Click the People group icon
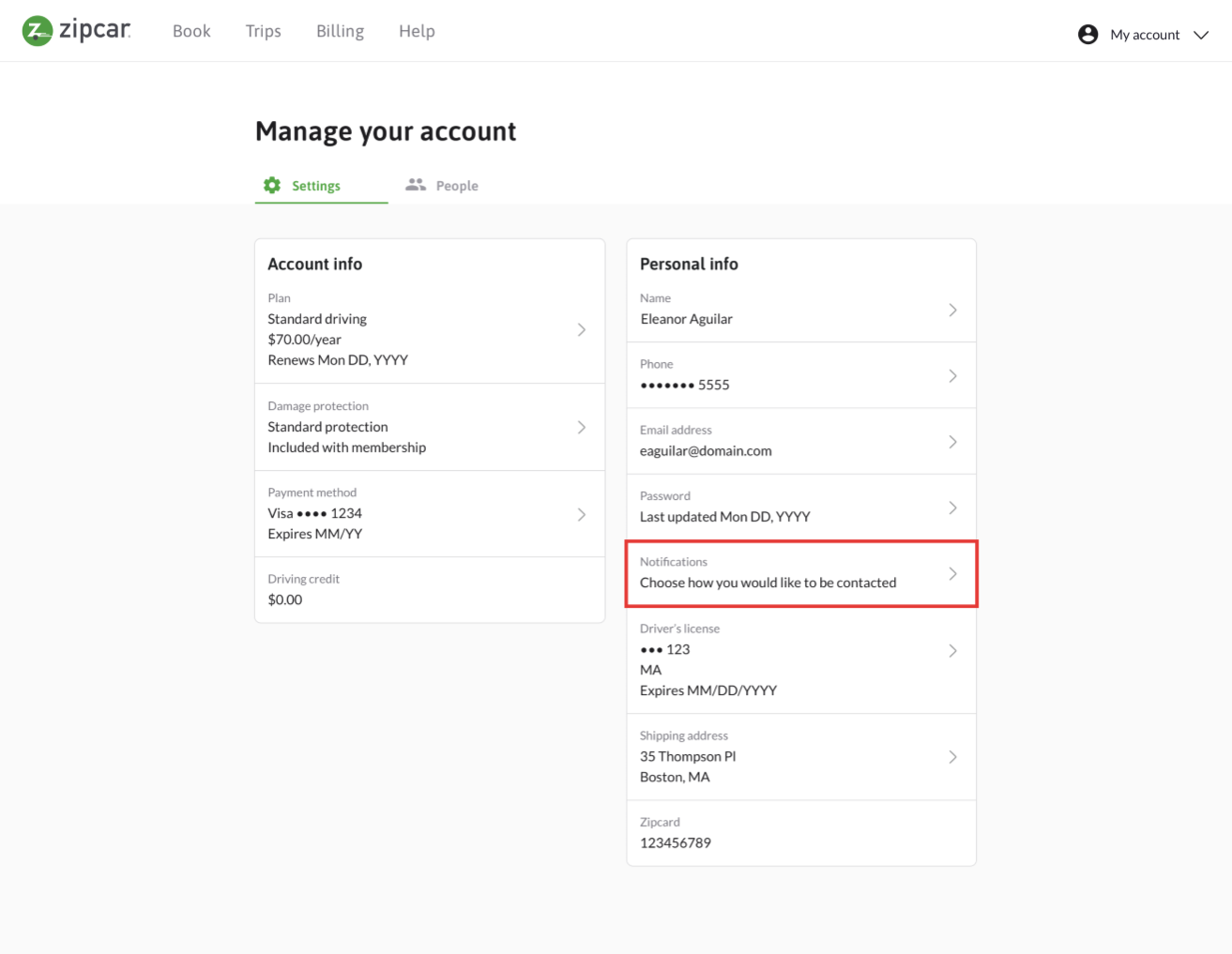The height and width of the screenshot is (954, 1232). (416, 185)
